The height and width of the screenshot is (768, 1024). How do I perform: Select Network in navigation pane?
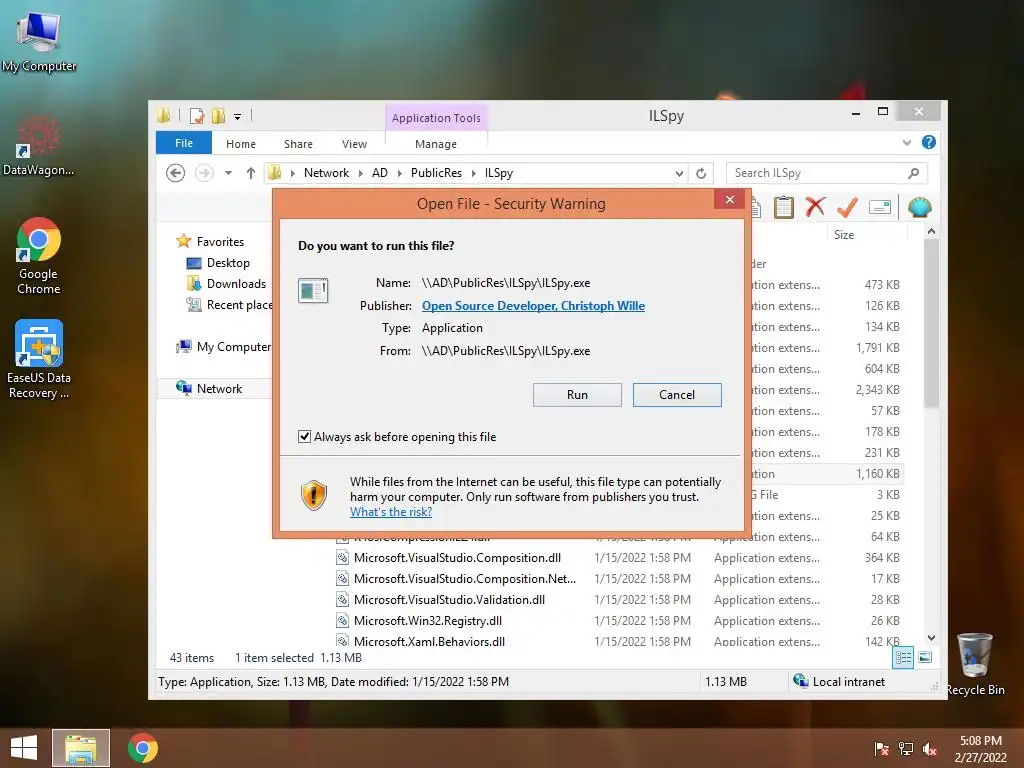(x=219, y=389)
